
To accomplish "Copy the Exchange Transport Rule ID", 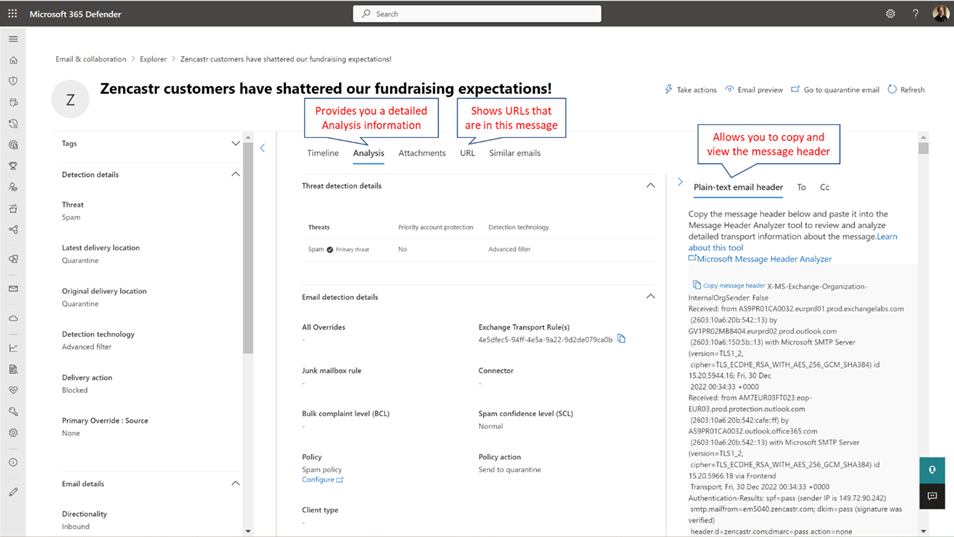I will coord(621,339).
